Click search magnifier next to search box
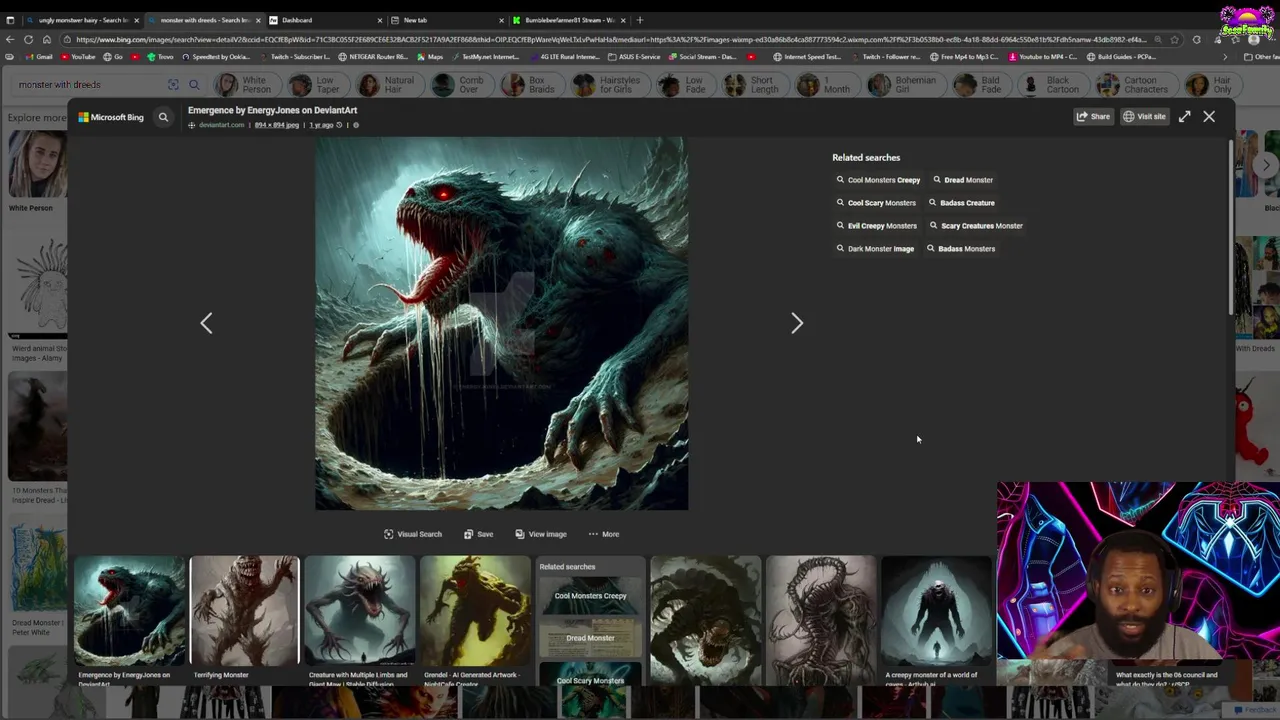1280x720 pixels. tap(194, 85)
